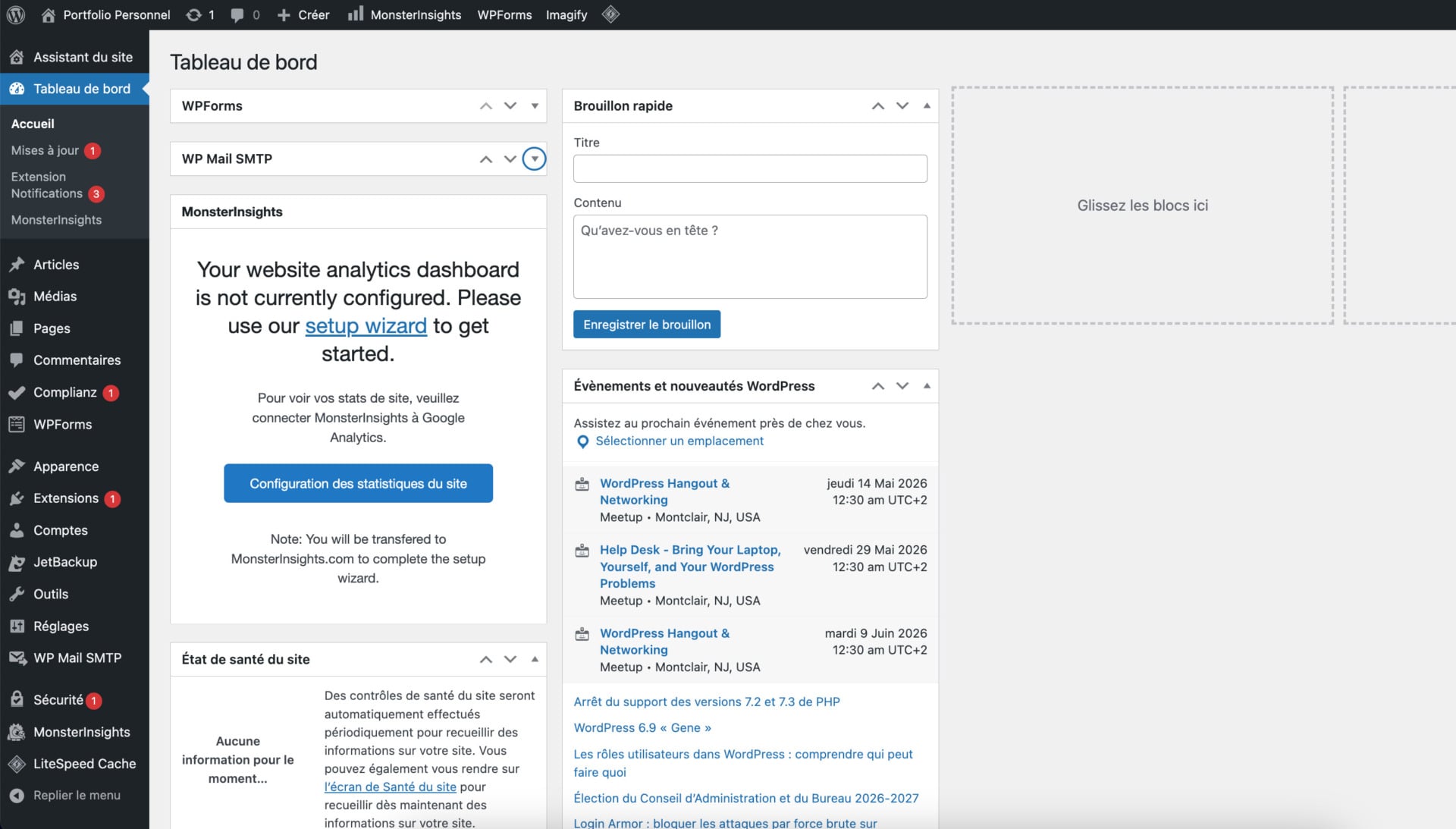Click Sélectionner un emplacement link

[x=679, y=441]
